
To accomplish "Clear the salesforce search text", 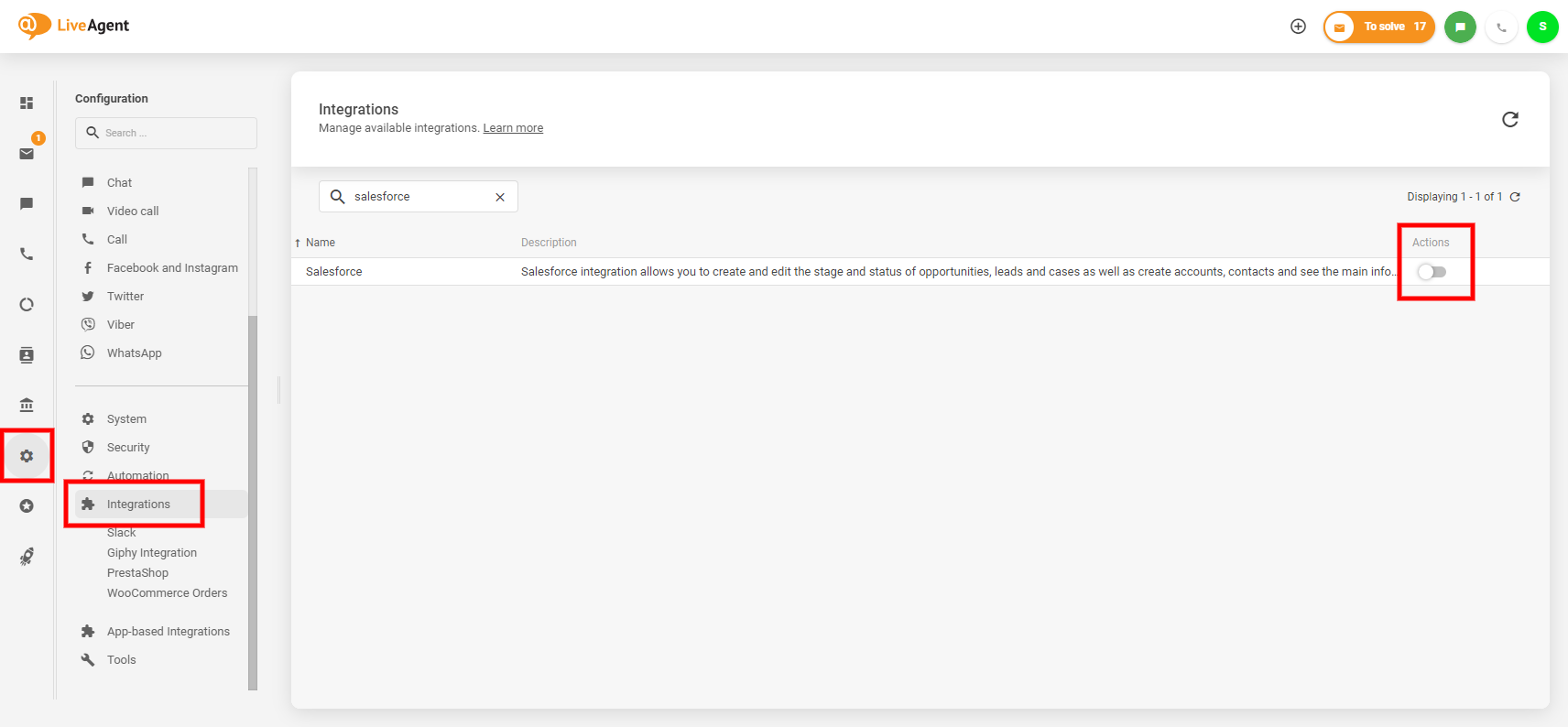I will coord(500,197).
